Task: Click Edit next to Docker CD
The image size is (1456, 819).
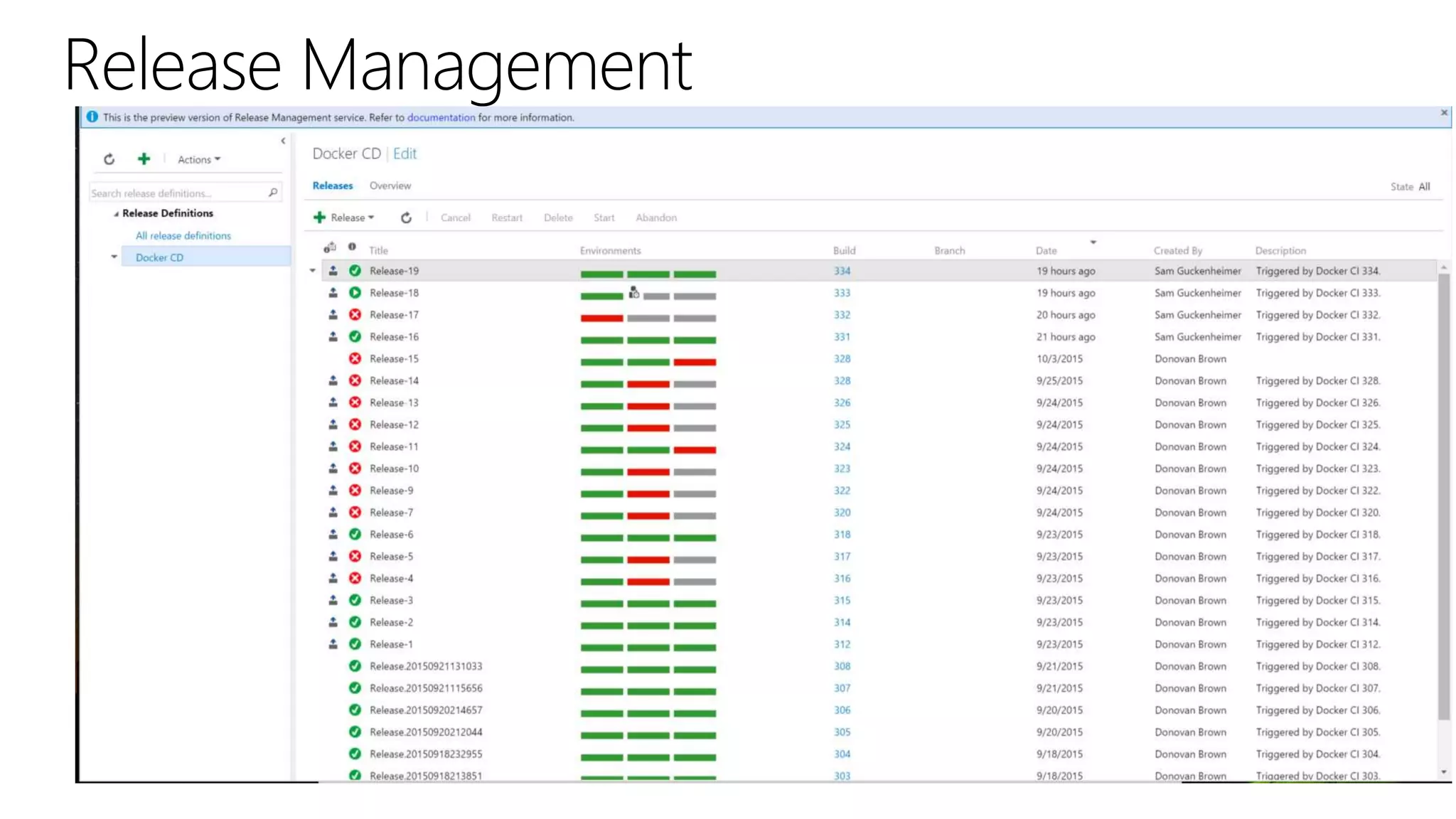Action: tap(405, 154)
